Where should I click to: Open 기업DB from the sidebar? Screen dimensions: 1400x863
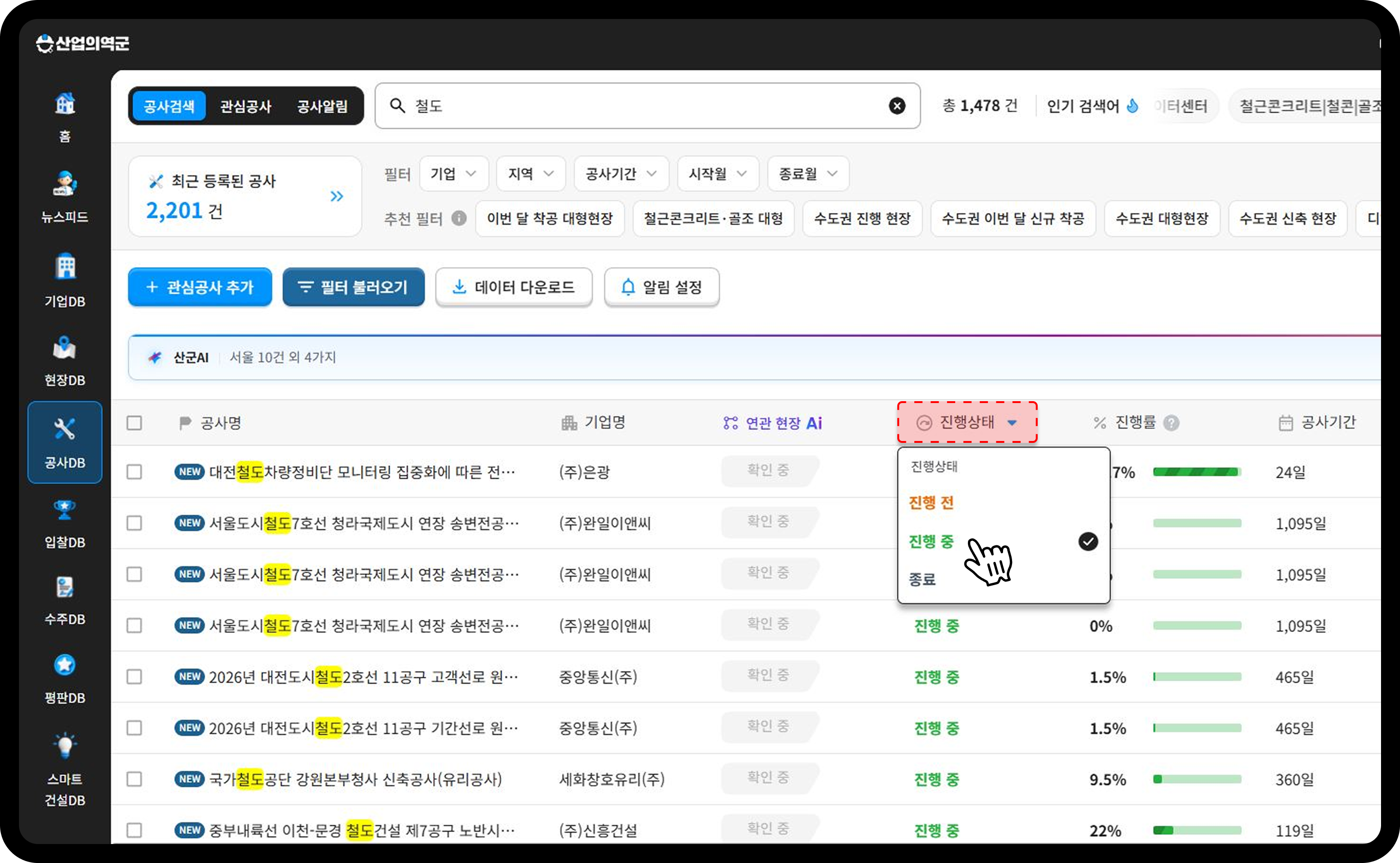pos(65,266)
